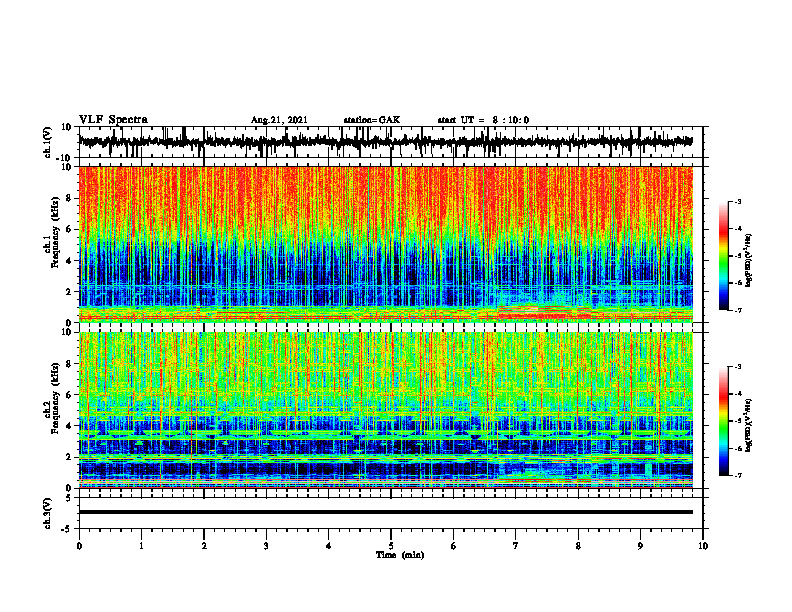Click the ch.2 spectrogram plot area
Screen dimensions: 792x612
tap(386, 410)
